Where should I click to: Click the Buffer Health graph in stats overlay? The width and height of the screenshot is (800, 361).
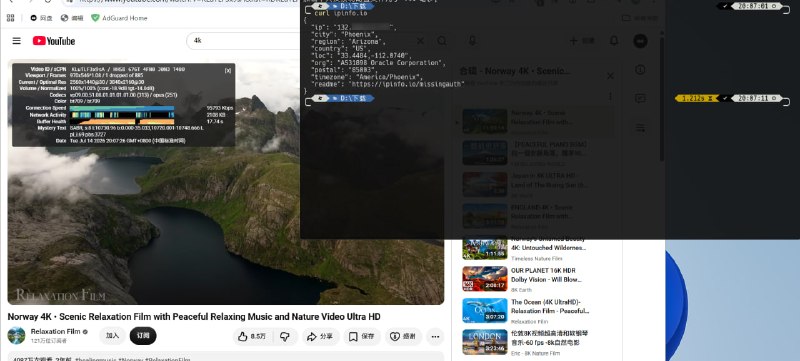121,121
